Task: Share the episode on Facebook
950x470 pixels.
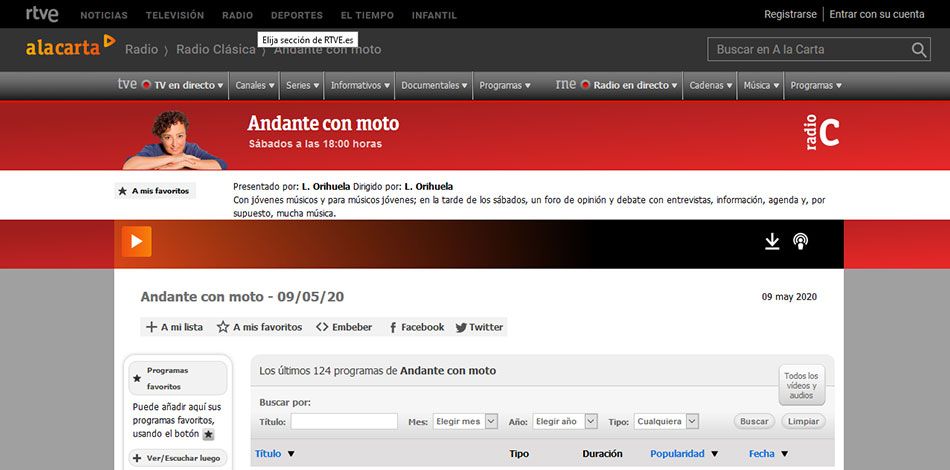Action: coord(416,327)
